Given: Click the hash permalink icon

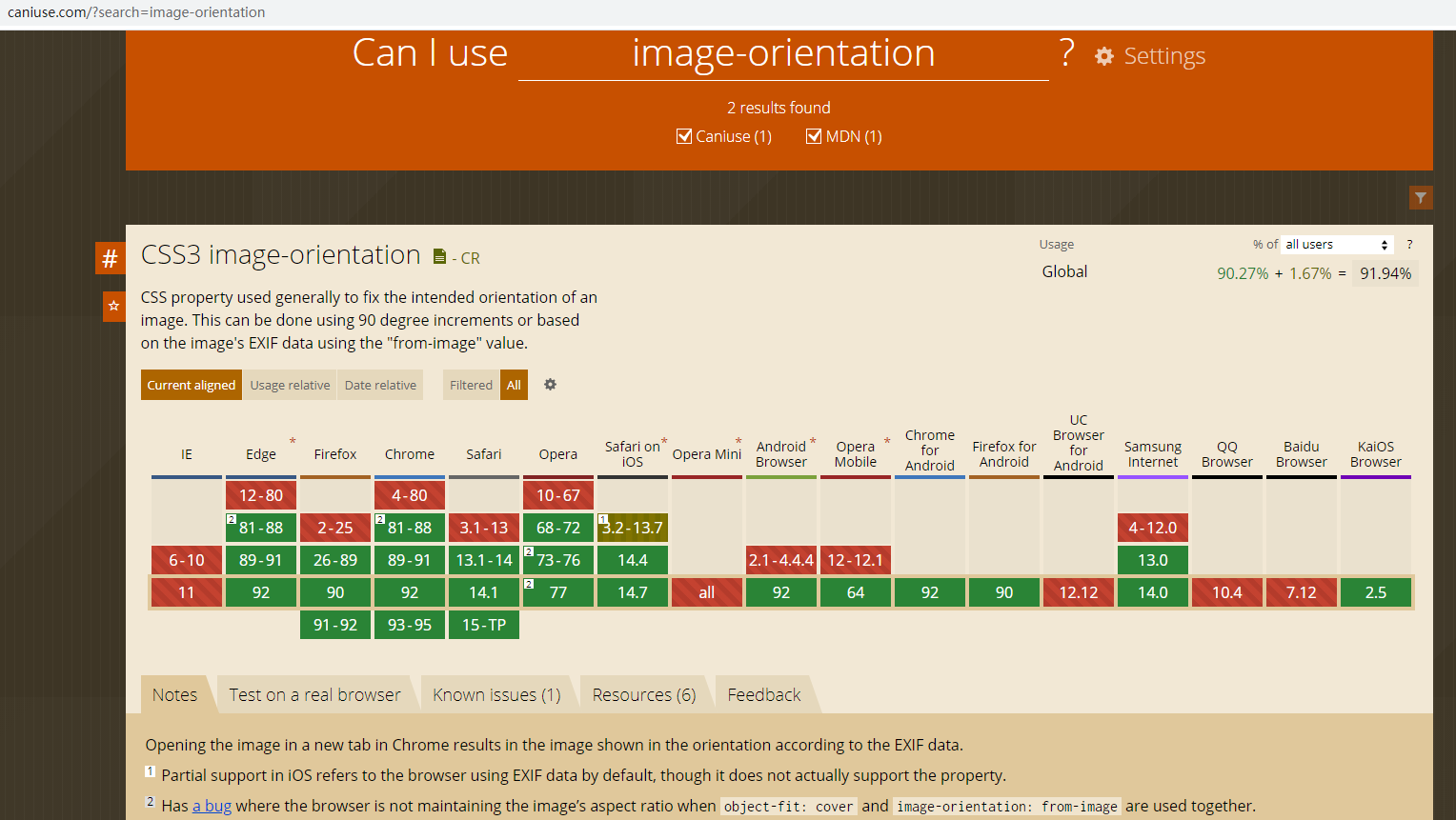Looking at the screenshot, I should point(111,258).
